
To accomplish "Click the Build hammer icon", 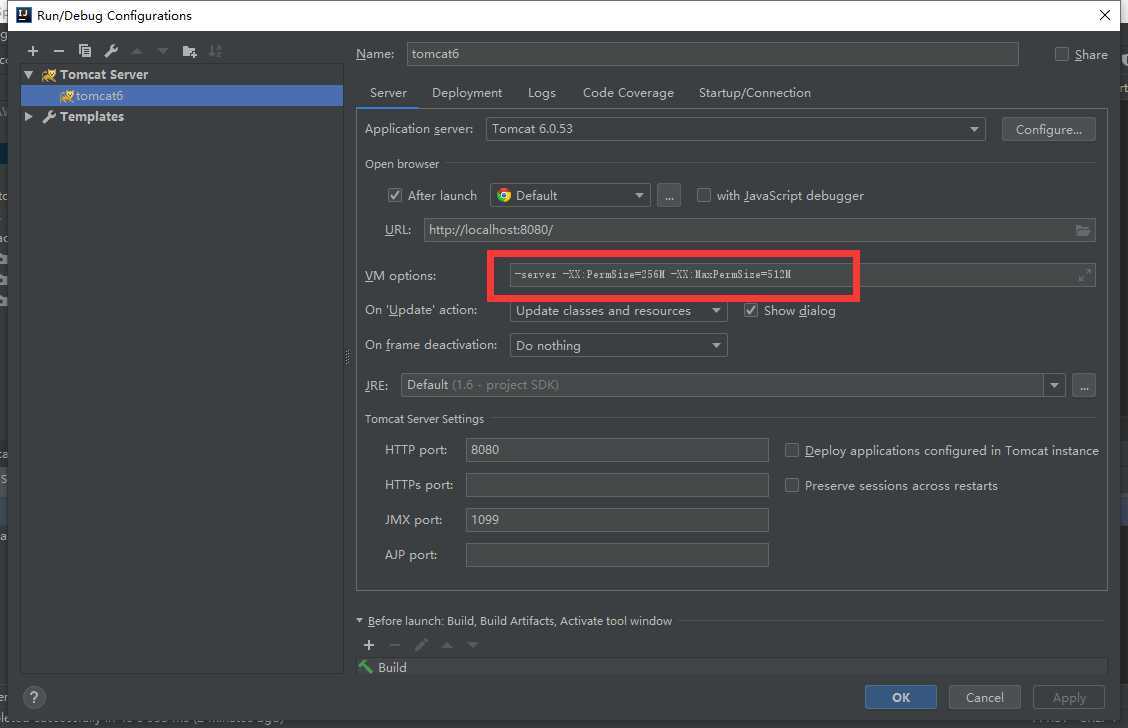I will pyautogui.click(x=365, y=668).
